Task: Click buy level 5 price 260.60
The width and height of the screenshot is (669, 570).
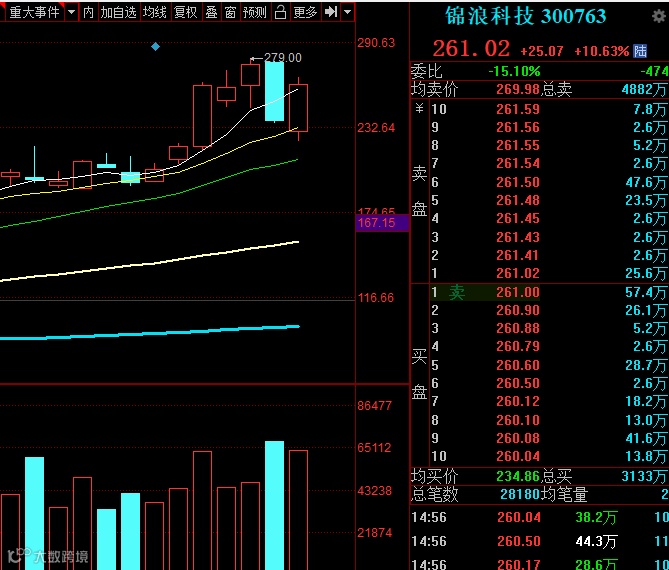Action: point(518,365)
